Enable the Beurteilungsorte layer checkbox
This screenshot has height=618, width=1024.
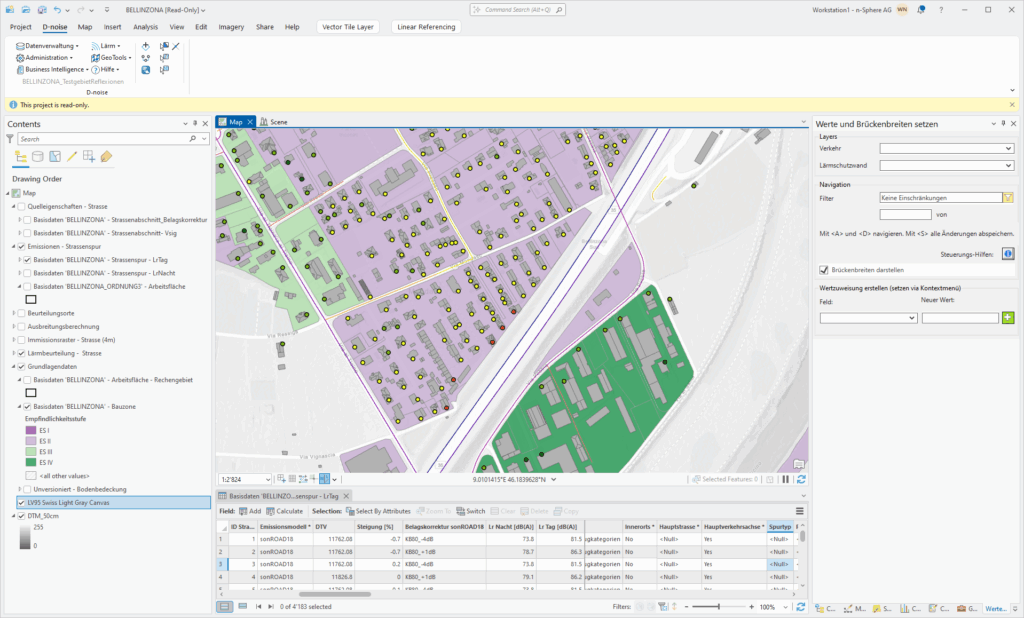pos(21,313)
